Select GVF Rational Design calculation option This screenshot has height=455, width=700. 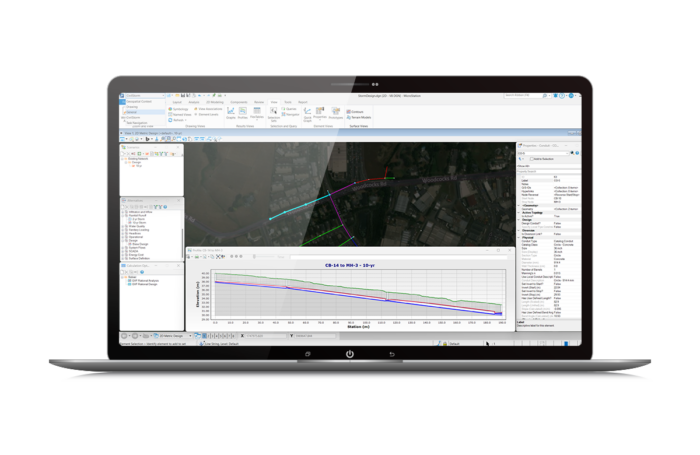[147, 286]
